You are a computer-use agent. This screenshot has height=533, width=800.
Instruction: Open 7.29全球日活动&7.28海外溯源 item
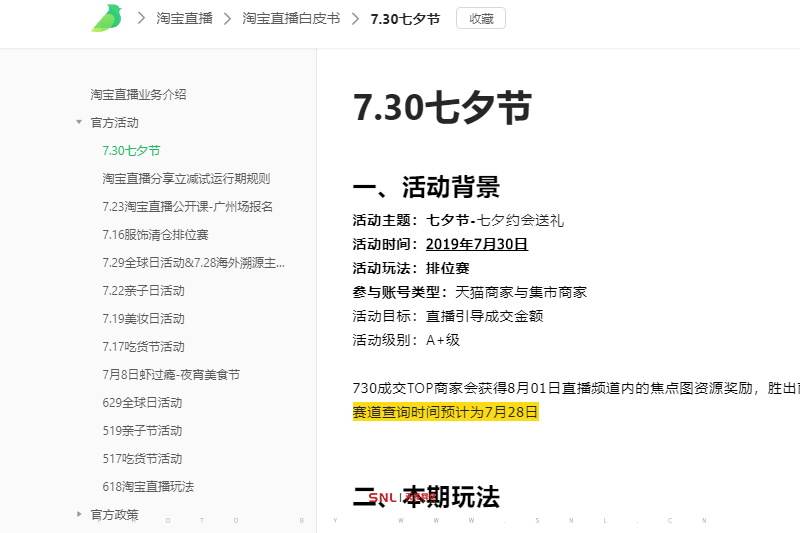click(x=193, y=263)
